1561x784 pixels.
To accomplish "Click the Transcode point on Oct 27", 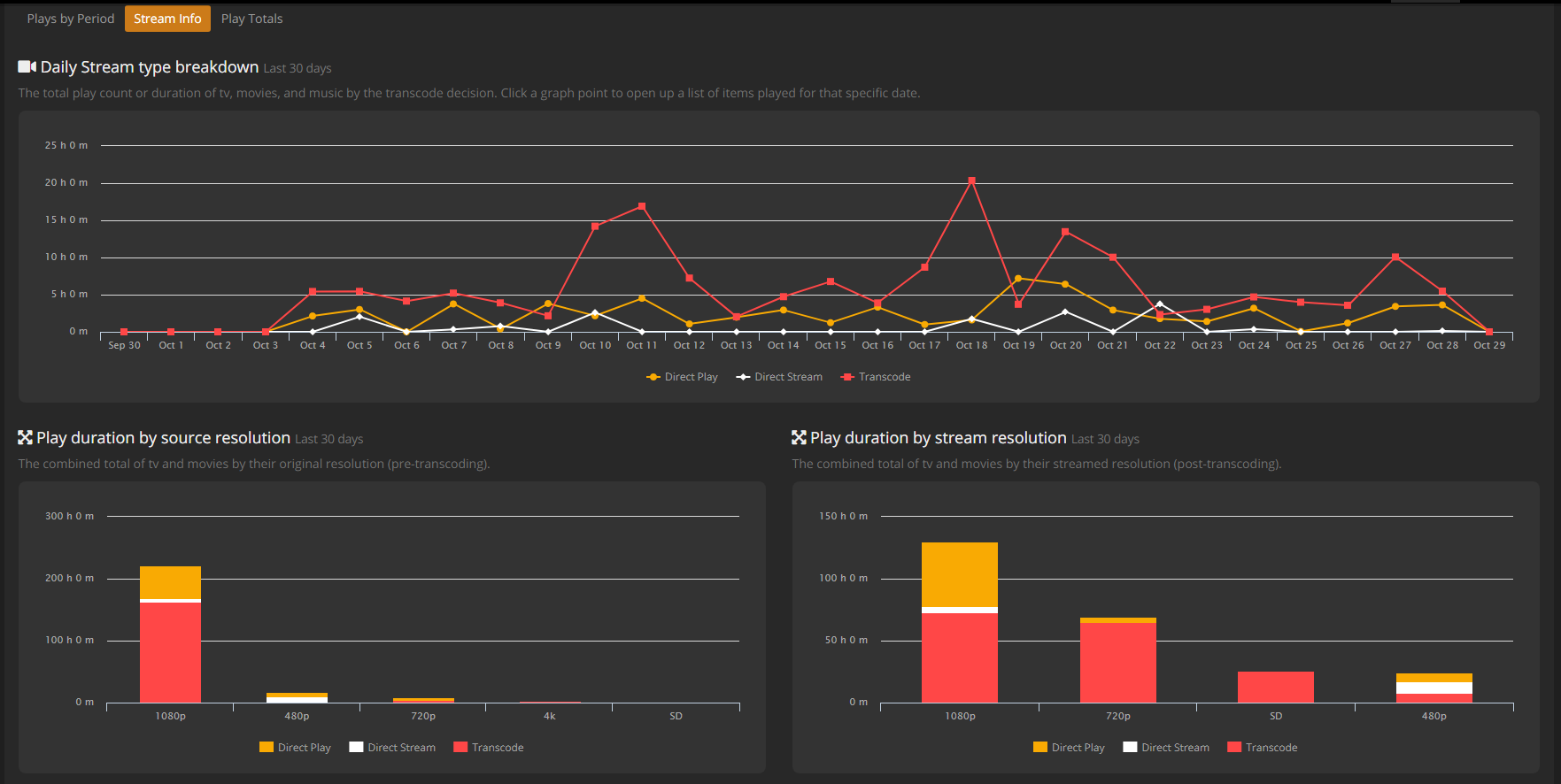I will pyautogui.click(x=1395, y=257).
